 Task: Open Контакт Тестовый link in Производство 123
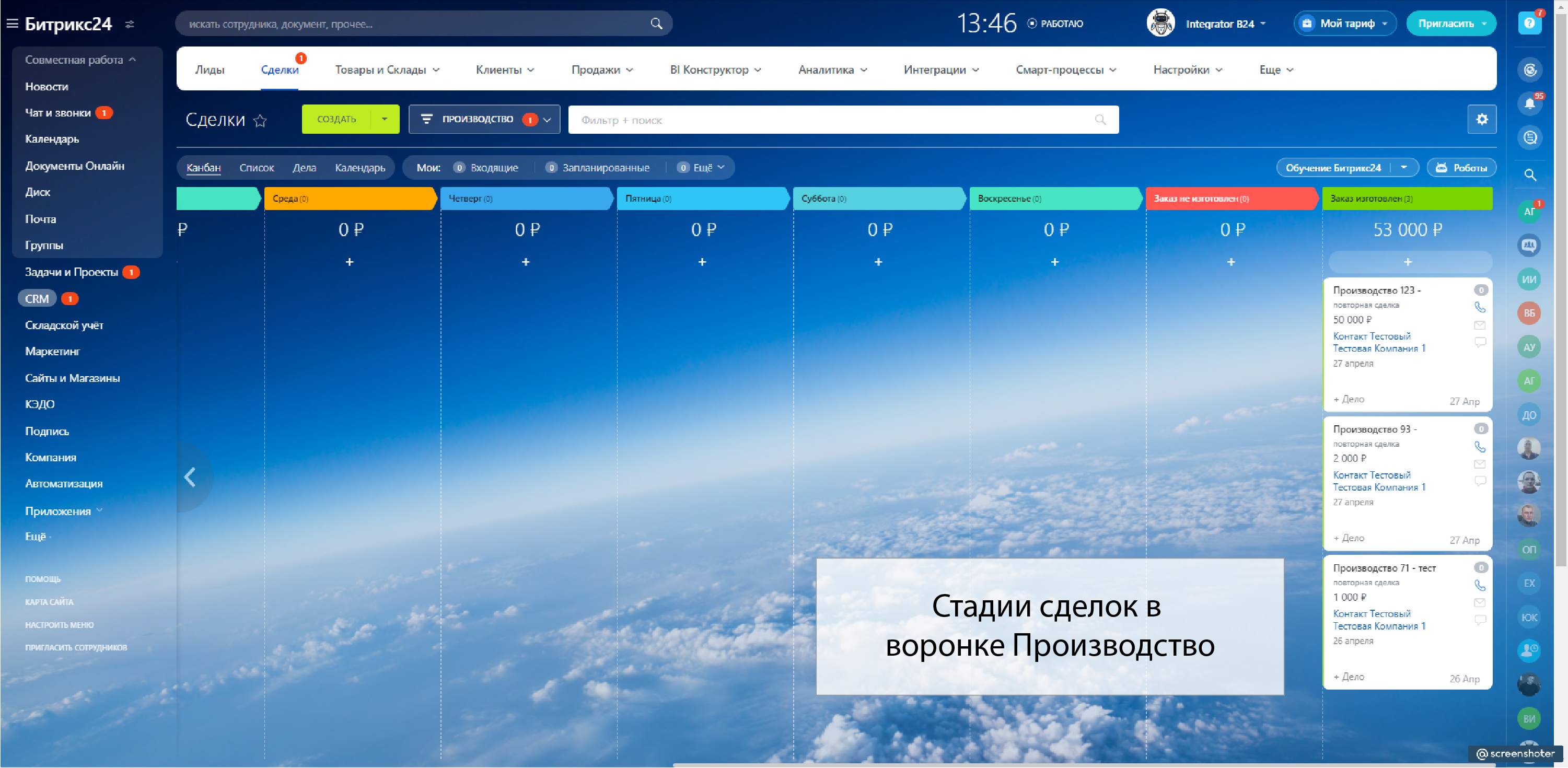[1372, 336]
